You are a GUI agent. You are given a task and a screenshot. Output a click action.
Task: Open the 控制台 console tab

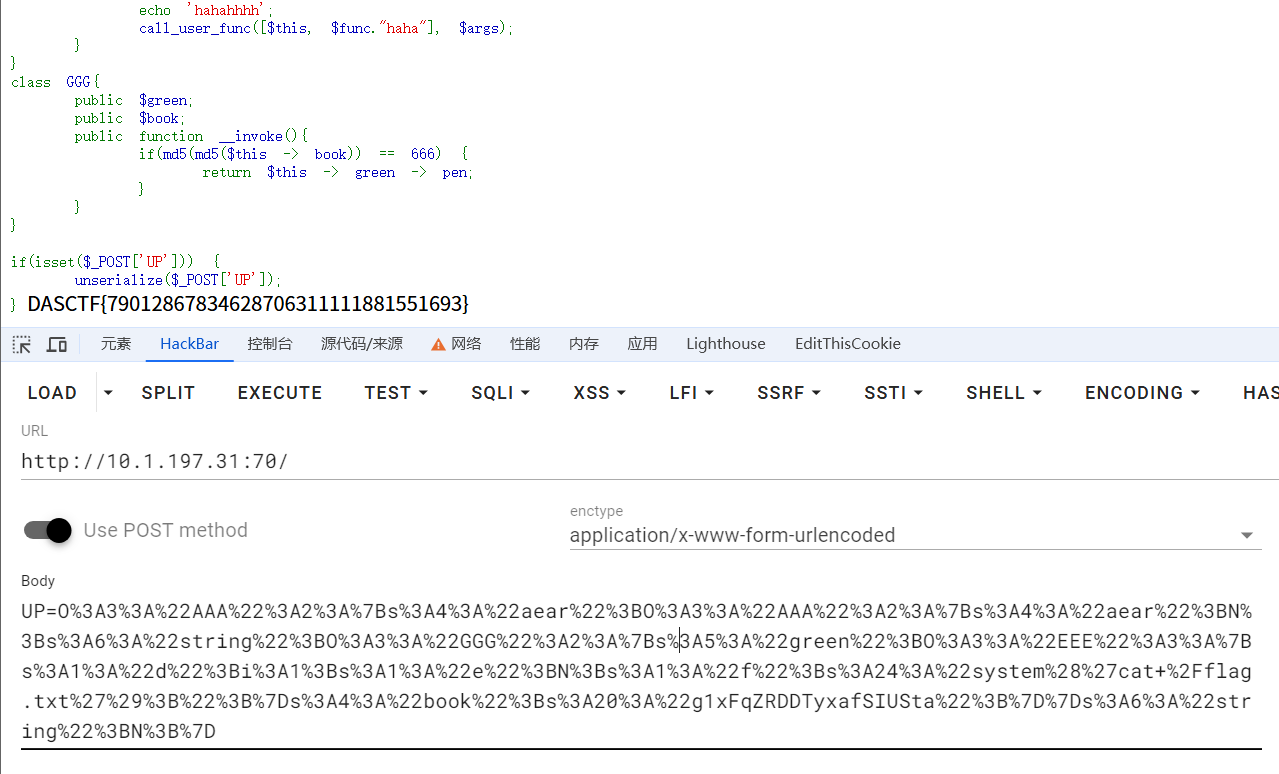click(x=270, y=344)
